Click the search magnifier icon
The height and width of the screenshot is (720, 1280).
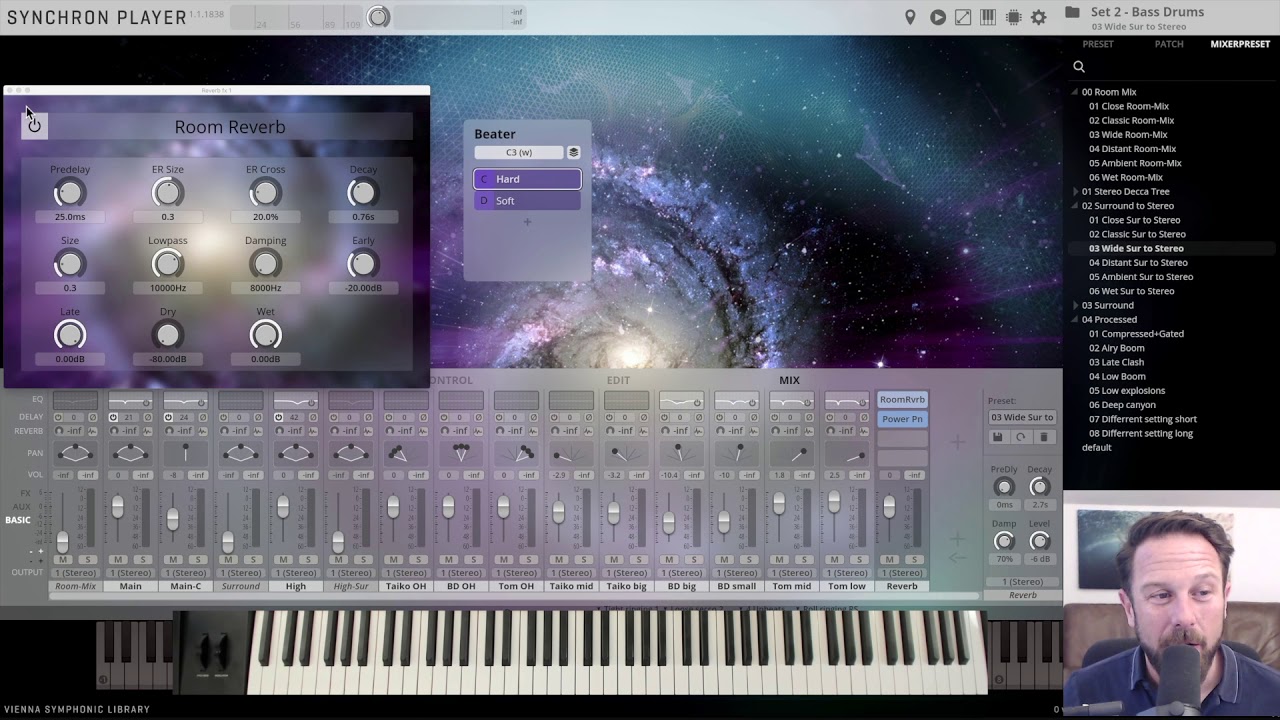pyautogui.click(x=1079, y=67)
